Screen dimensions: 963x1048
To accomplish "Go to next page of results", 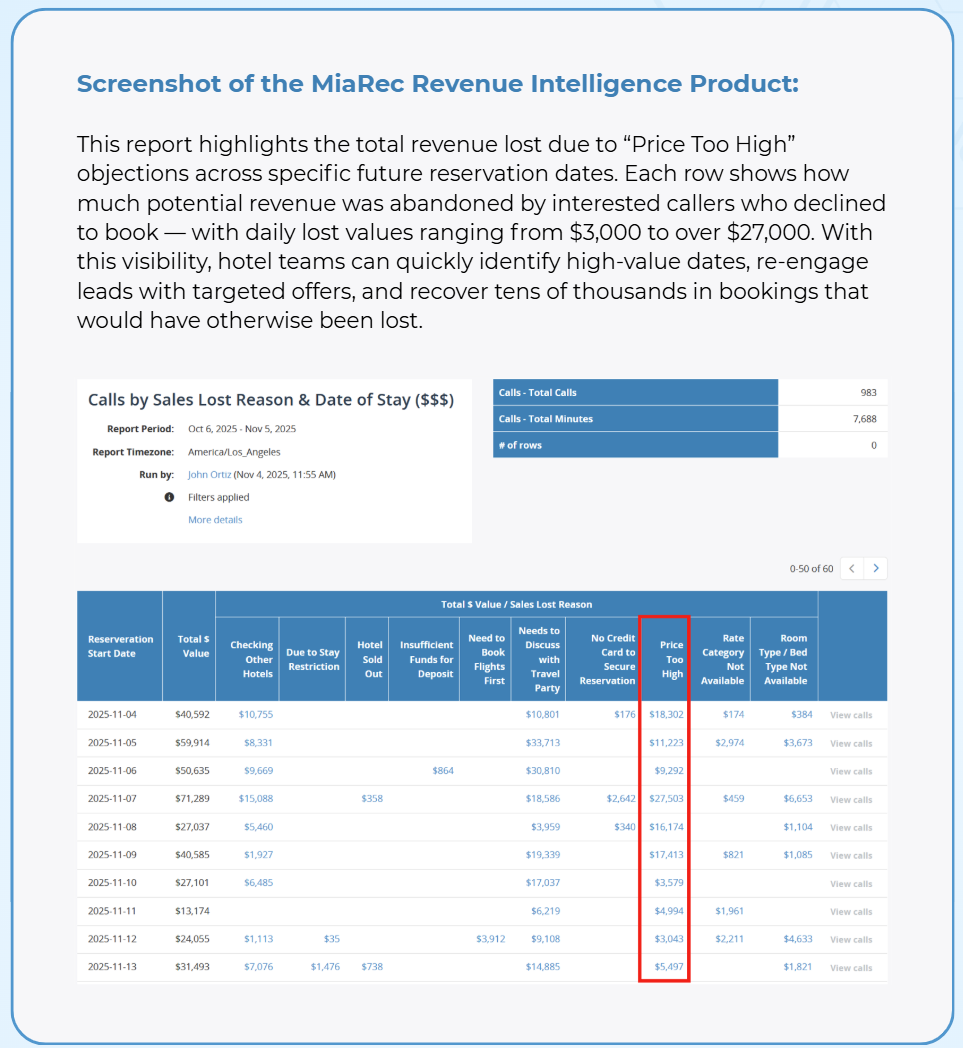I will 876,568.
